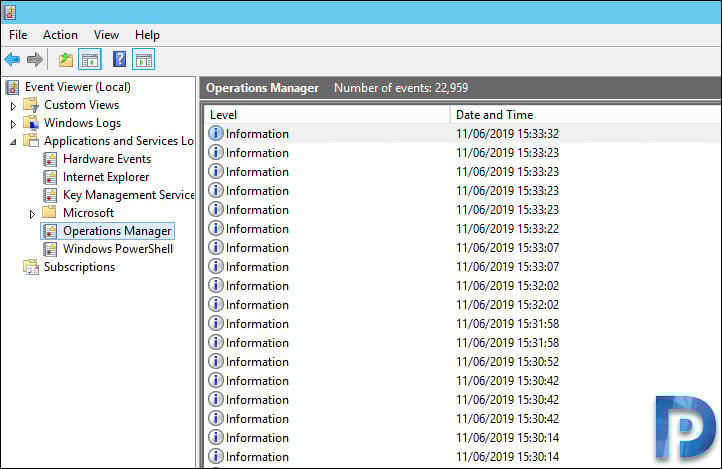Click the Windows PowerShell log icon
This screenshot has width=722, height=469.
pos(50,249)
